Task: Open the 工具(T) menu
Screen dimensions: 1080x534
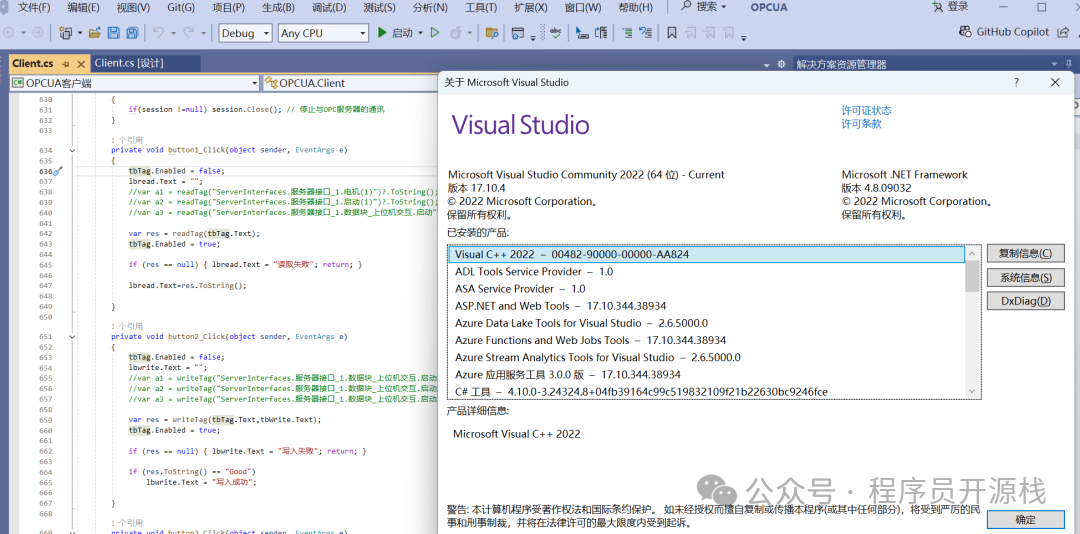Action: point(481,8)
